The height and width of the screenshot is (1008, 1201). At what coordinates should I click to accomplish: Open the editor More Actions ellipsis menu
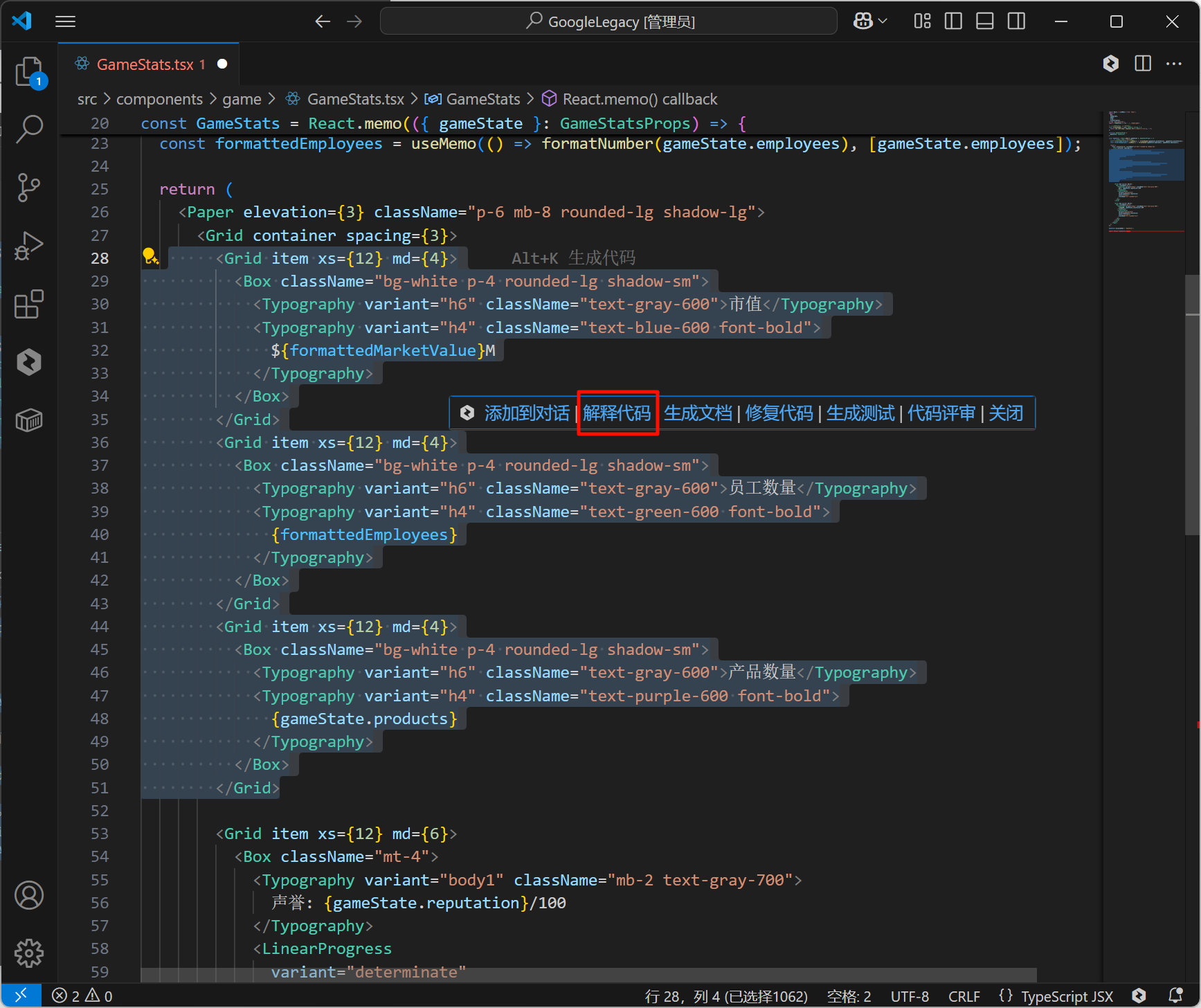point(1174,64)
